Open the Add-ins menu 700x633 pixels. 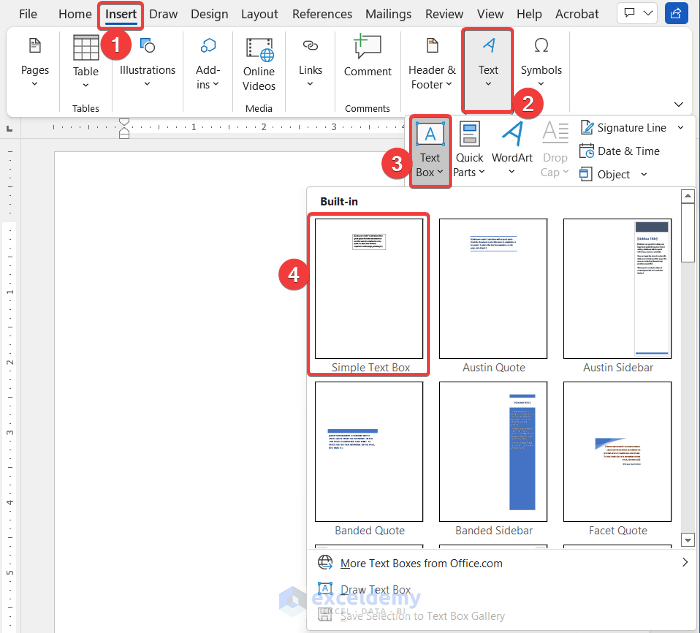pos(208,64)
